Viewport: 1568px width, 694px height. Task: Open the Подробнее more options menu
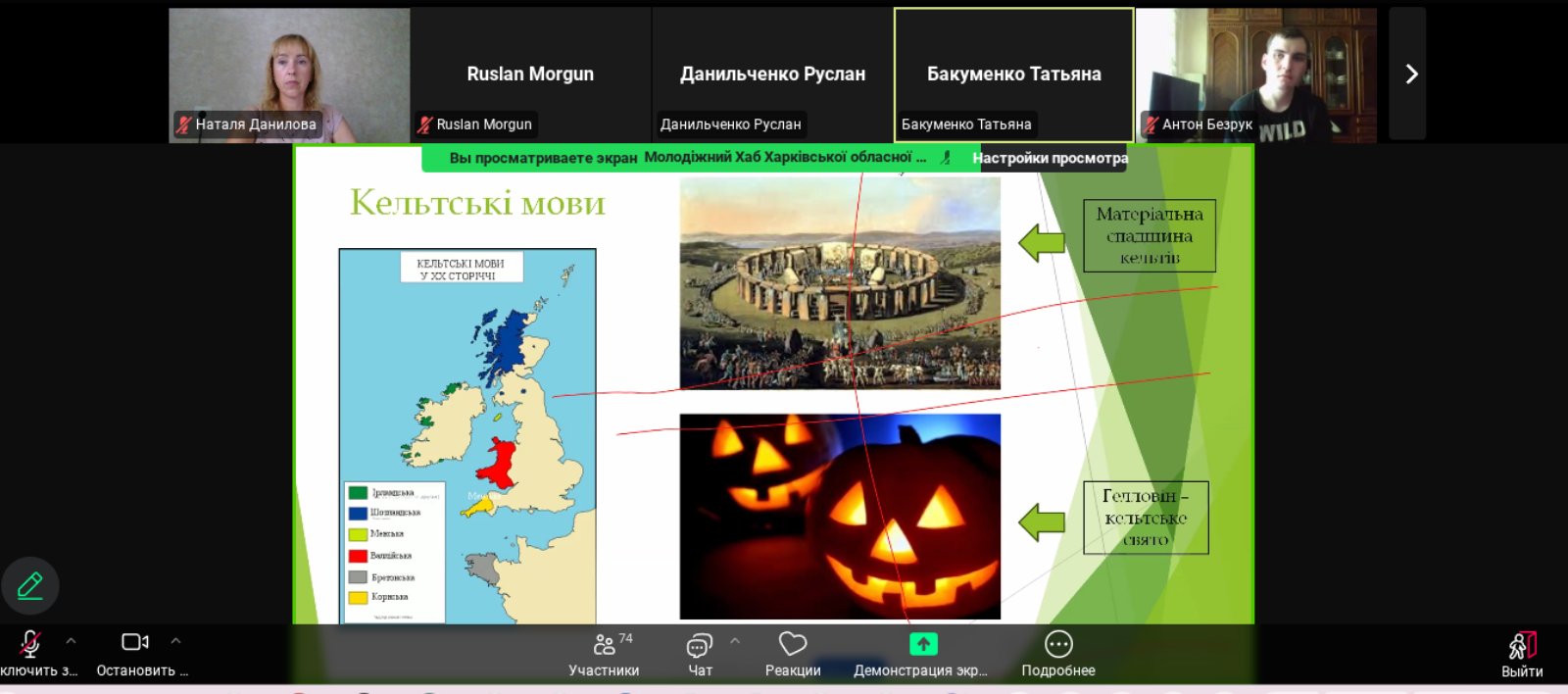[x=1058, y=655]
